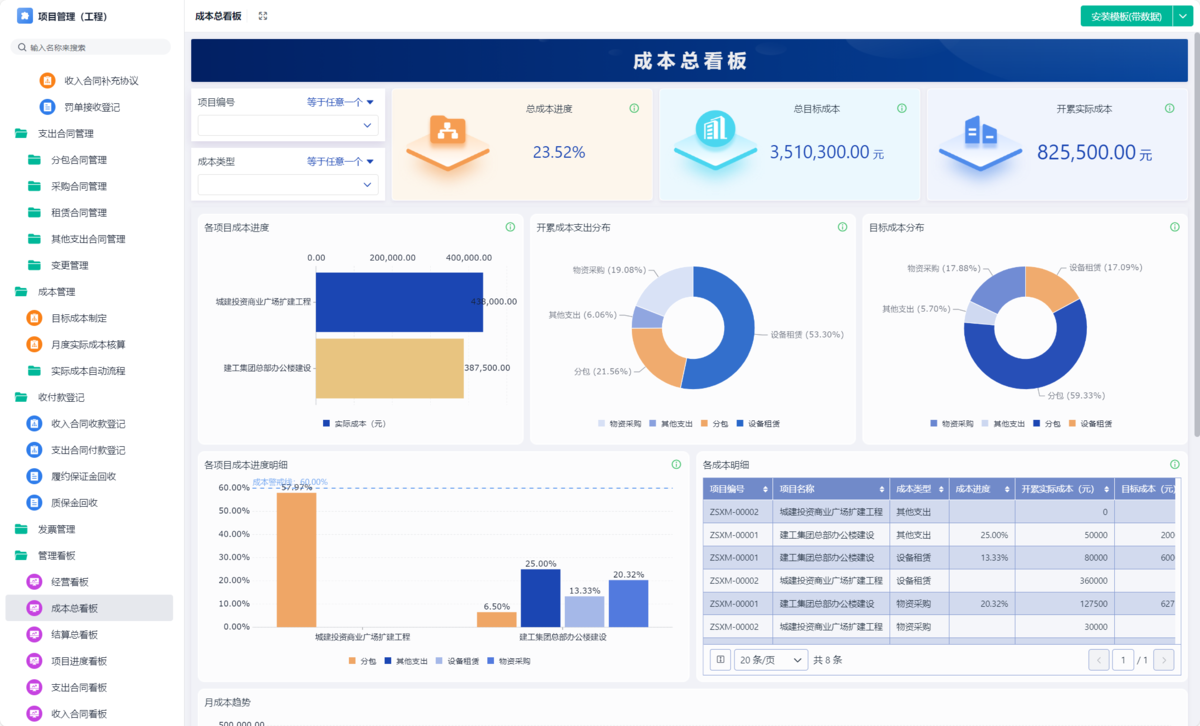The width and height of the screenshot is (1200, 726).
Task: Toggle 分包 legend in 目标成本分布 chart
Action: pos(1047,424)
